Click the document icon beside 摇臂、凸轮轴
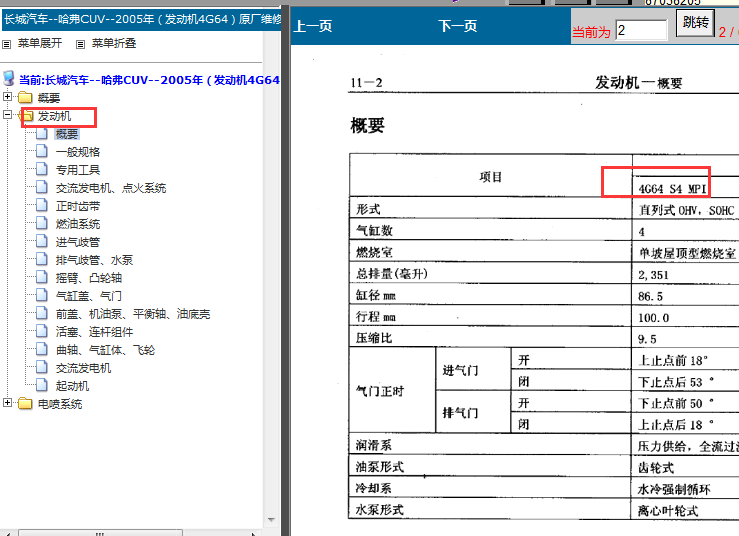 tap(42, 277)
